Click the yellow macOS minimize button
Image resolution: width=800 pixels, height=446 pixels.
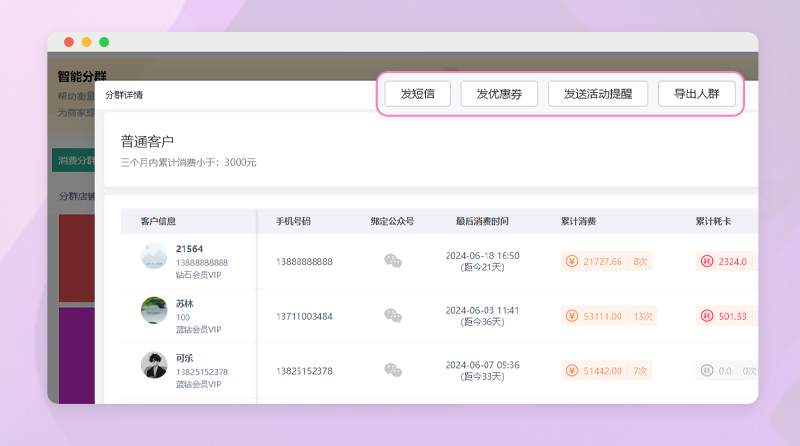coord(86,42)
